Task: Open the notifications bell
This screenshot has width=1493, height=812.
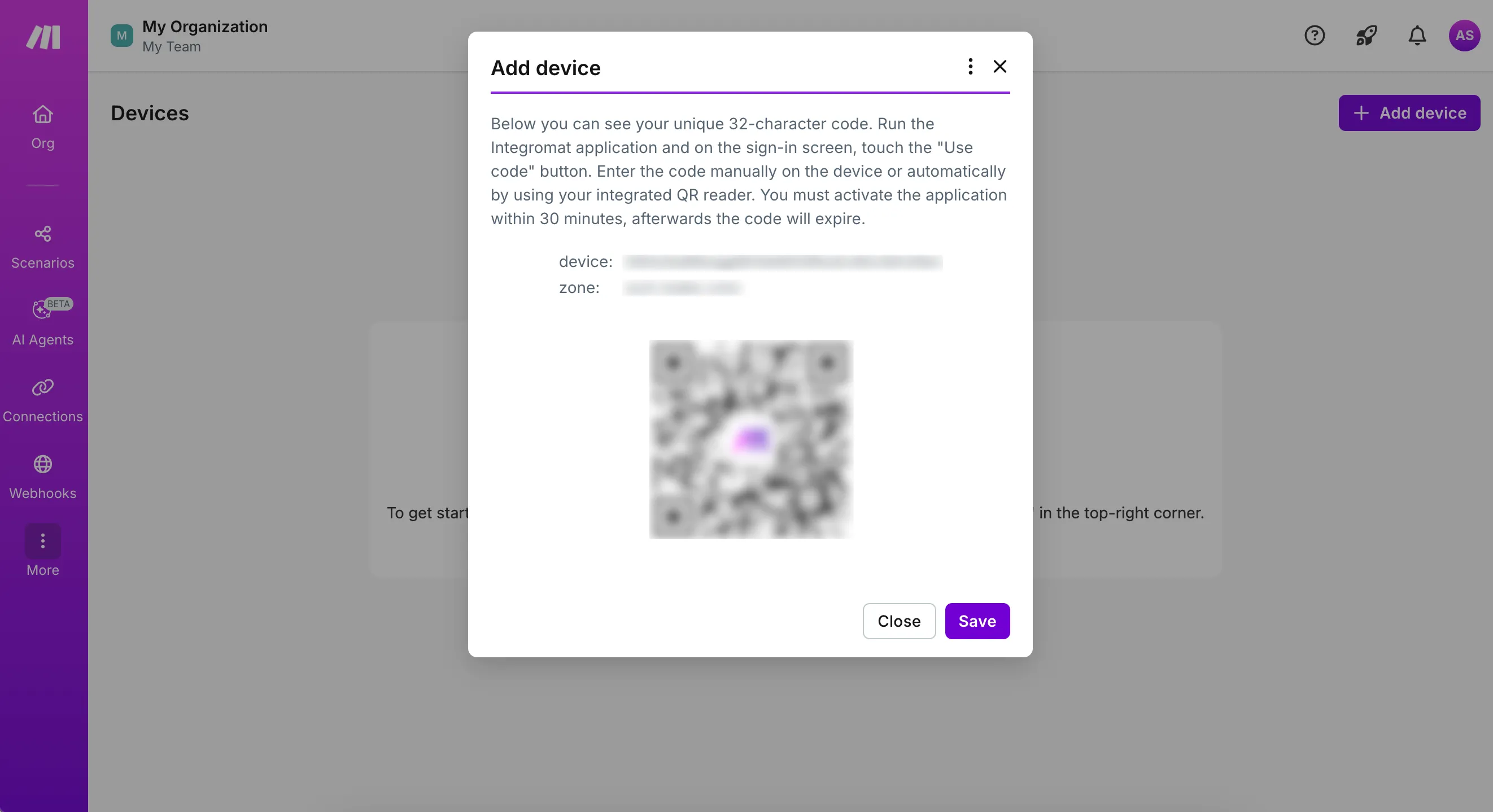Action: (1417, 36)
